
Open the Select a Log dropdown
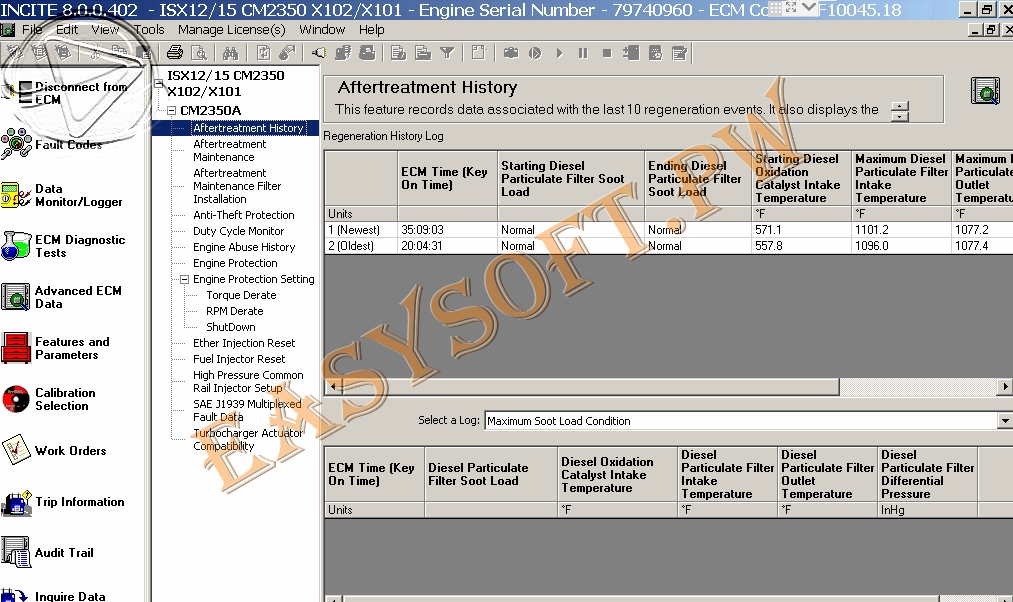coord(747,421)
